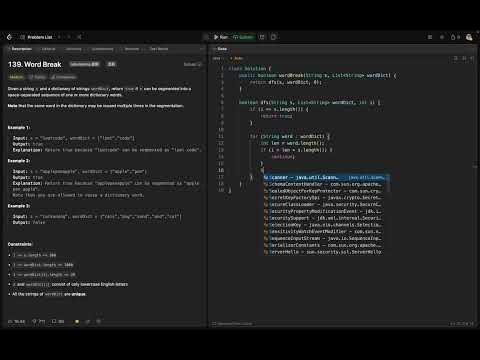Click the wordBreak method signature line

(317, 75)
